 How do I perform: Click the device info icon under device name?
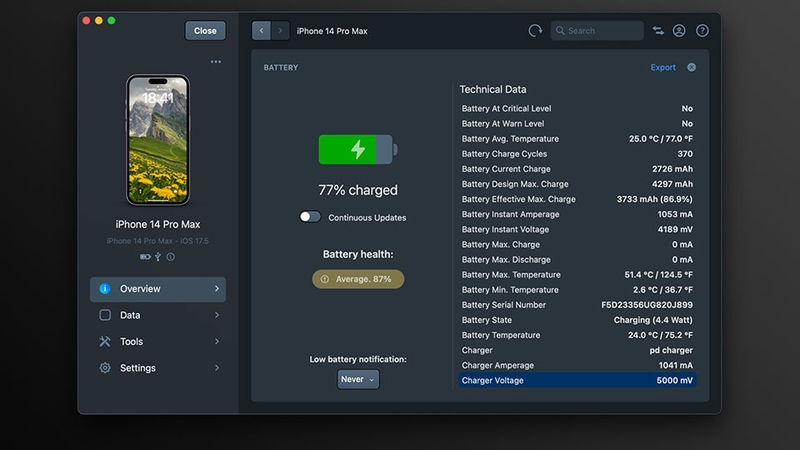click(x=170, y=257)
